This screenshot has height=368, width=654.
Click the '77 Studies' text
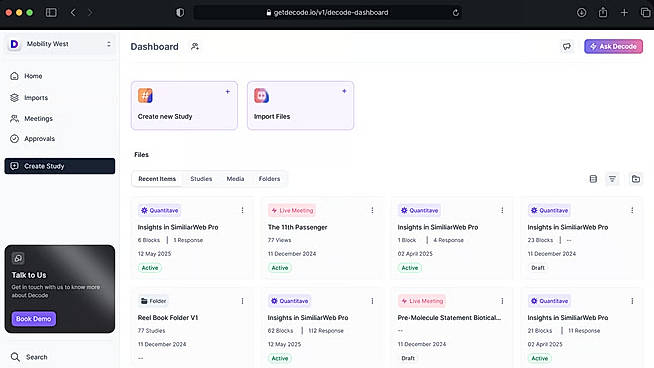tap(151, 330)
